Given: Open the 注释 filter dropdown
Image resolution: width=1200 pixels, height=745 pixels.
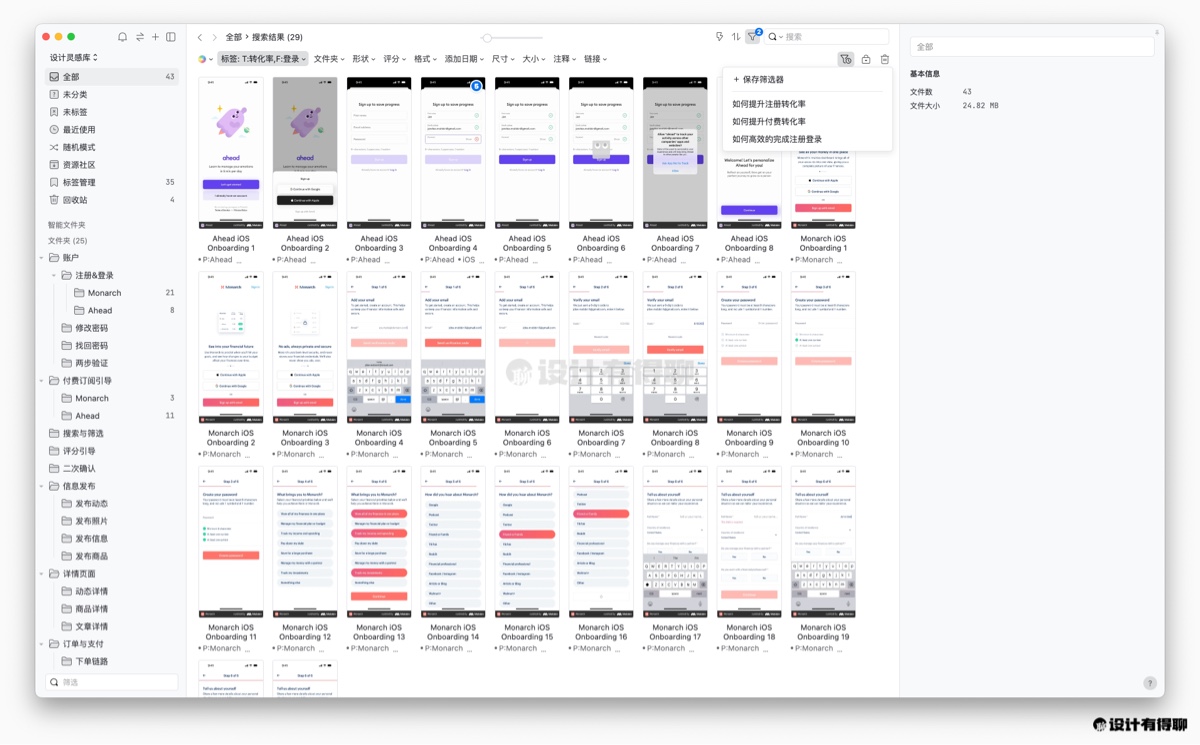Looking at the screenshot, I should click(x=565, y=59).
